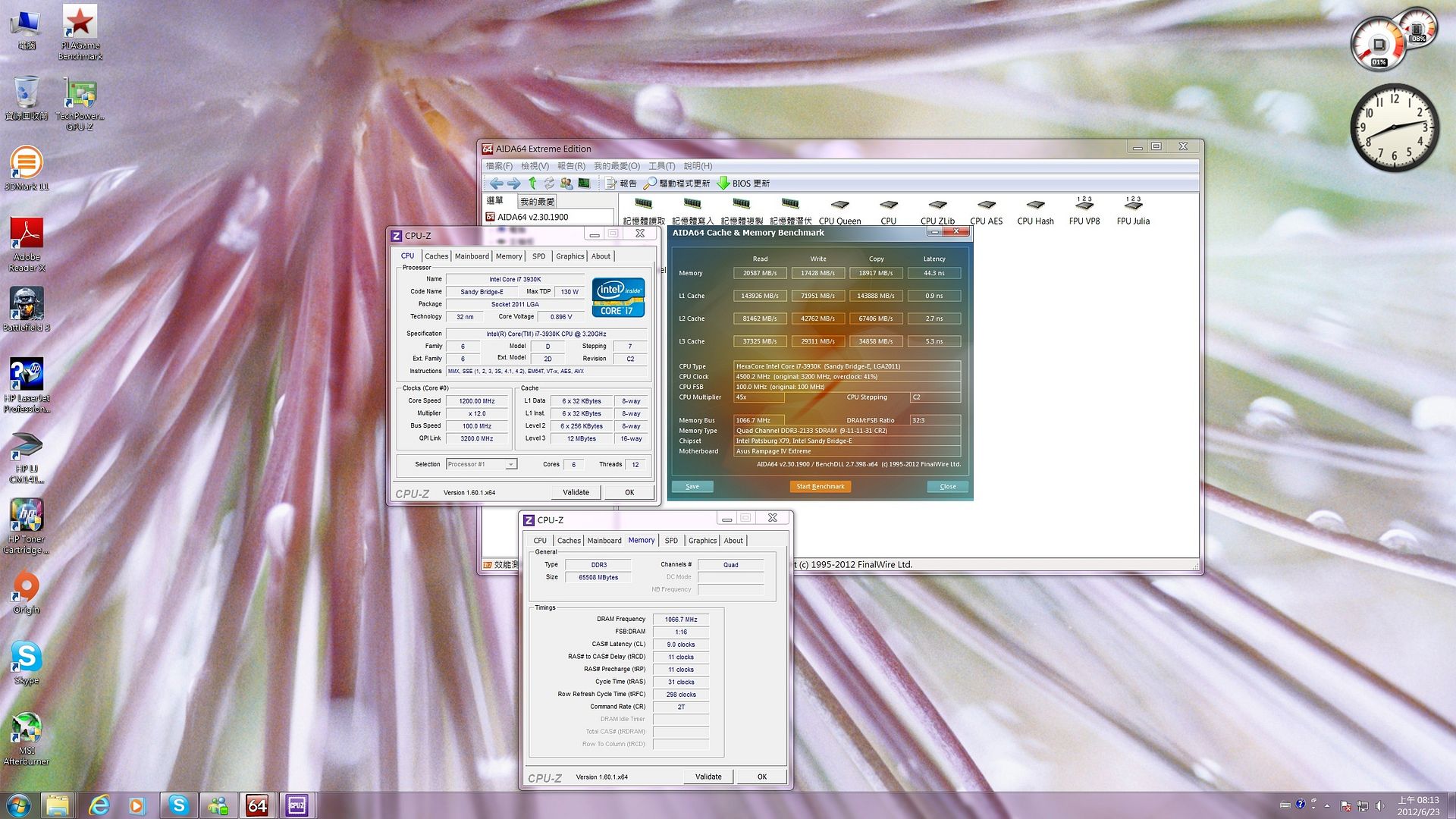Open Caches tab in upper CPU-Z window
The width and height of the screenshot is (1456, 819).
coord(436,256)
